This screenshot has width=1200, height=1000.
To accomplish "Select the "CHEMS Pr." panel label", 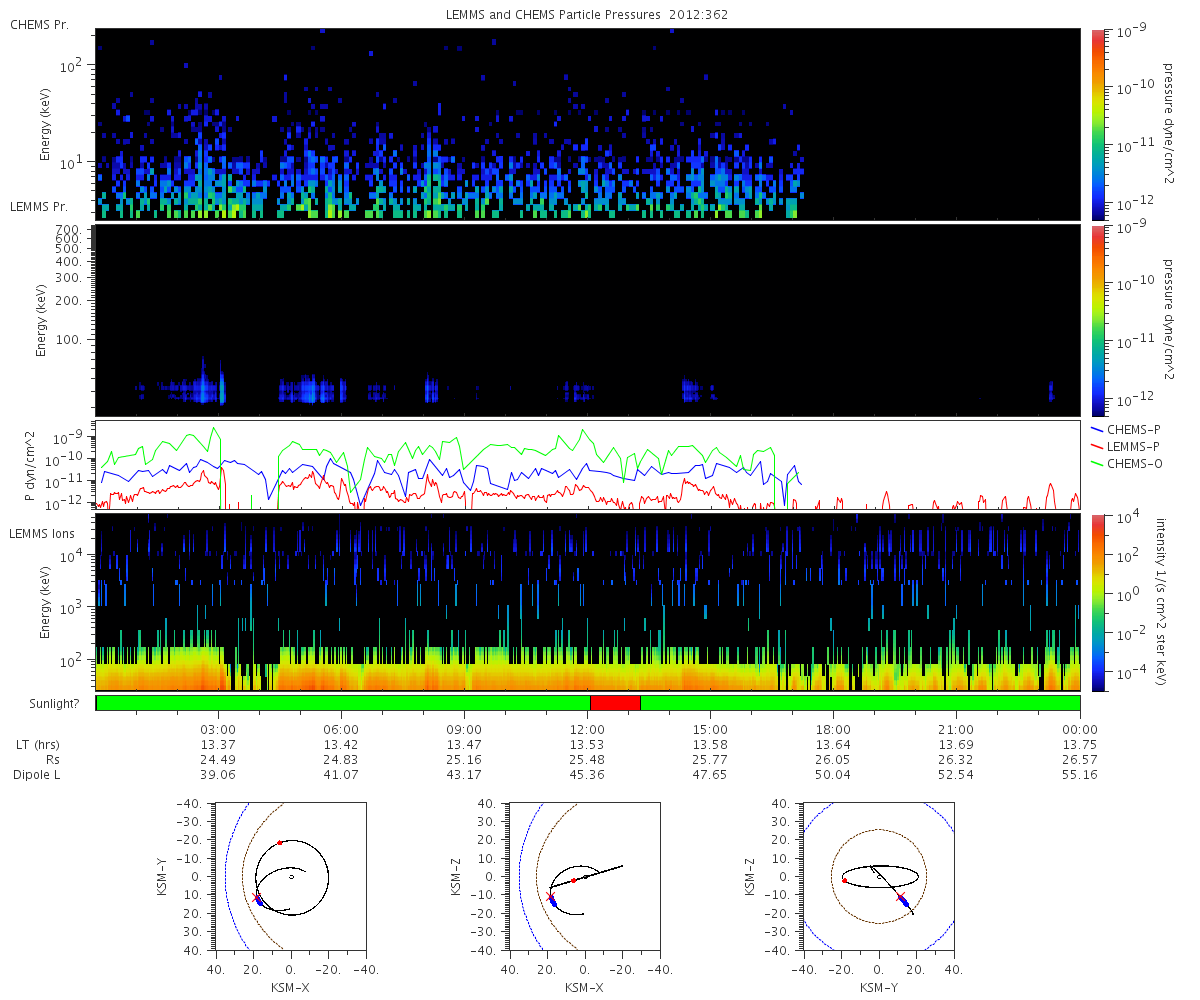I will point(39,24).
